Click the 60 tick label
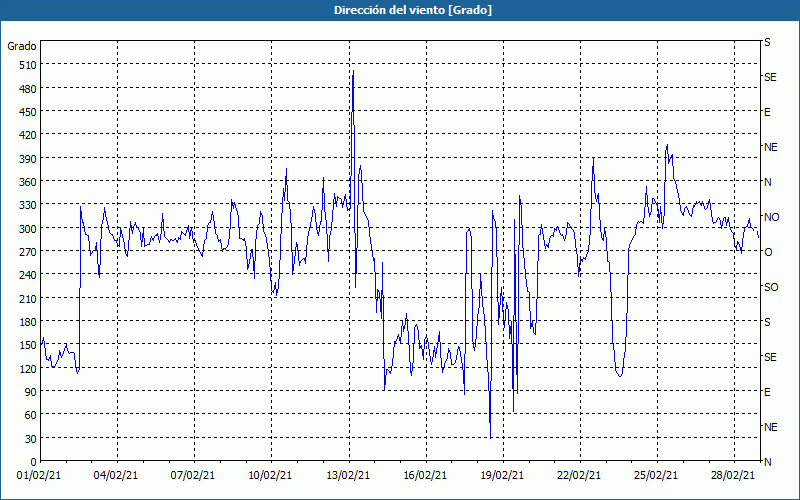 pyautogui.click(x=31, y=415)
